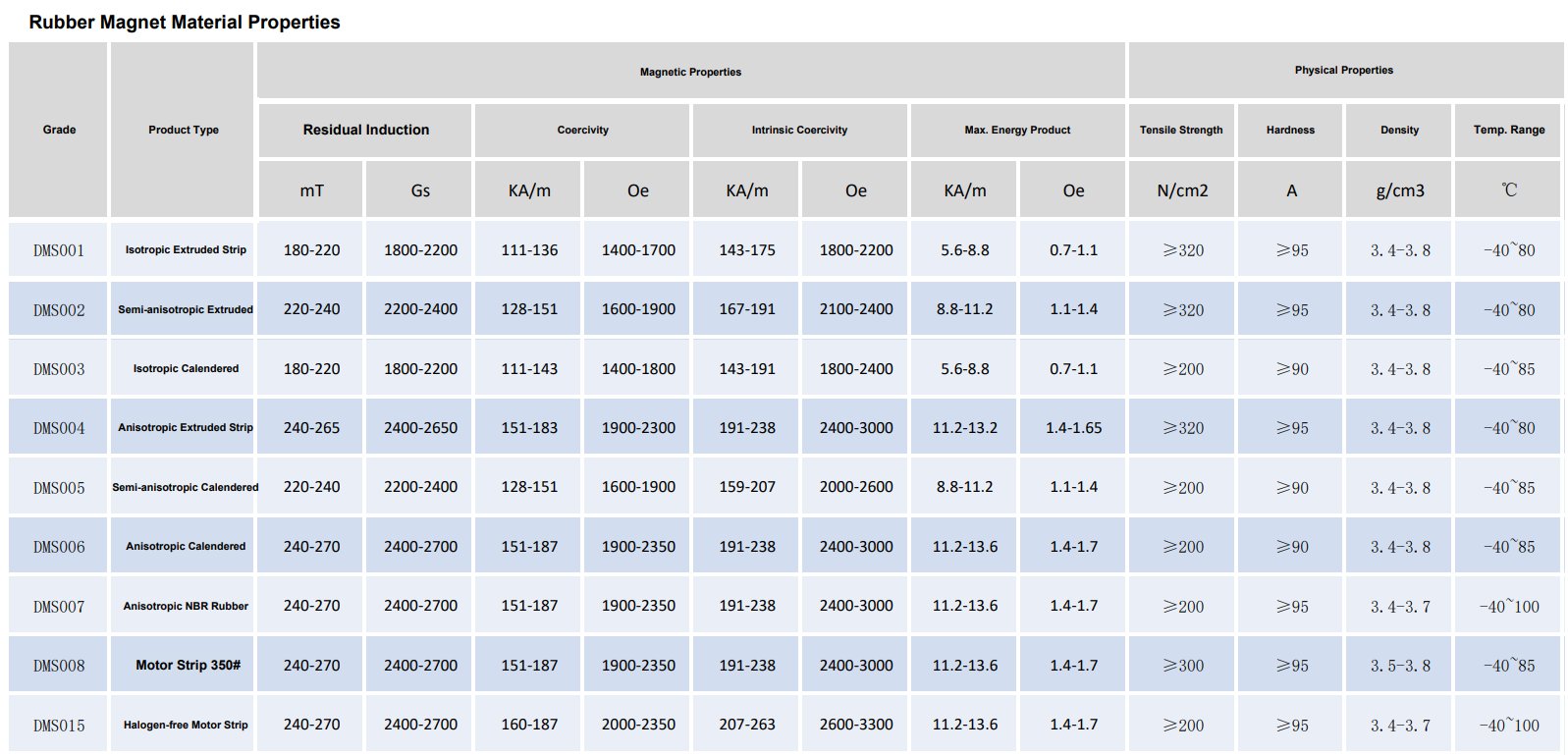
Task: Select 2600-3300 Oe value for DMS015
Action: (x=856, y=725)
